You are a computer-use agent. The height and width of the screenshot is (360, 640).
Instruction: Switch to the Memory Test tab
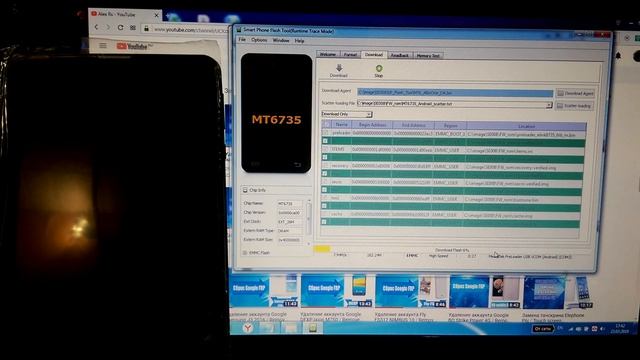coord(428,56)
